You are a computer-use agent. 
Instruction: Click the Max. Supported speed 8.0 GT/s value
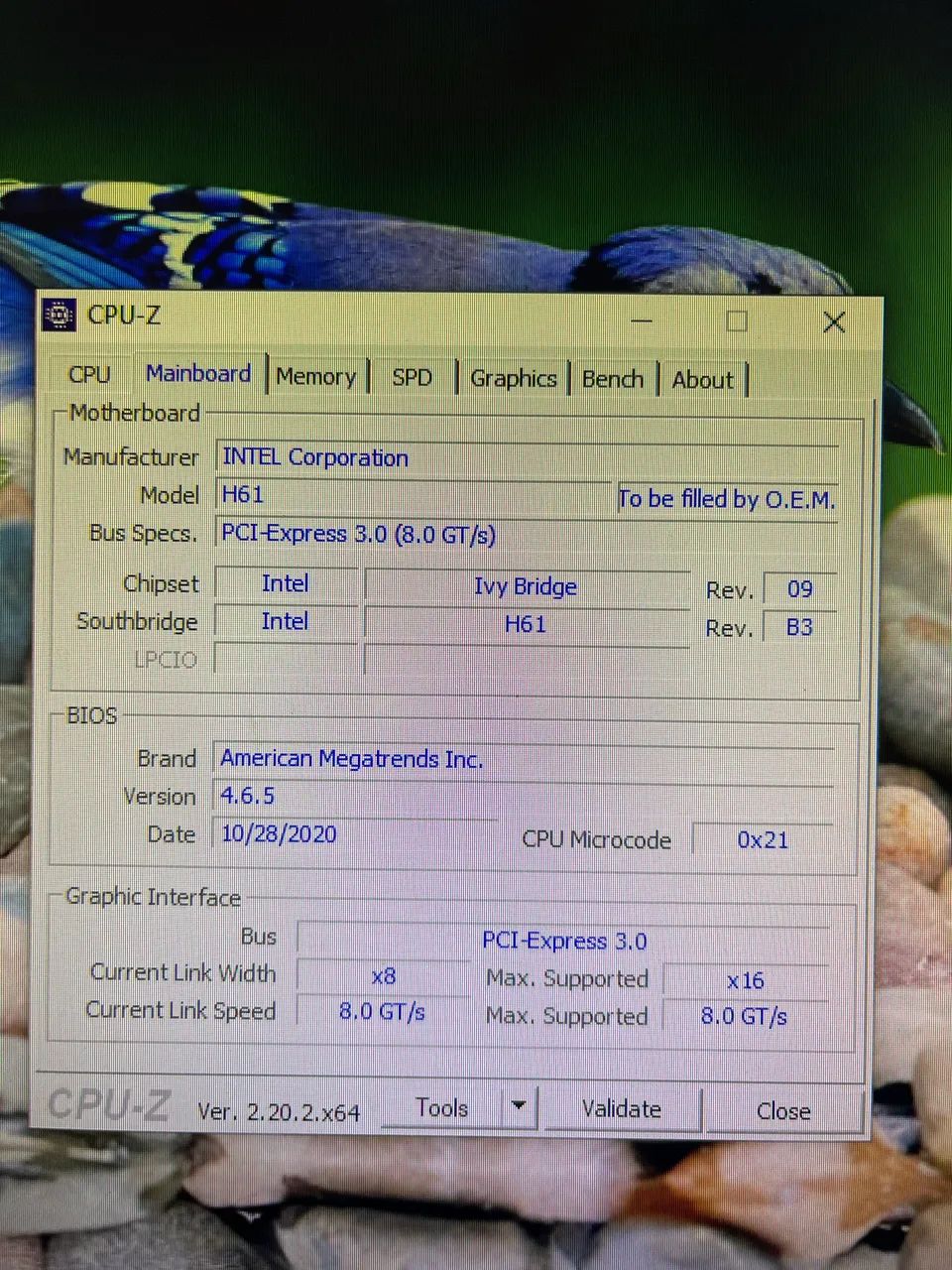[745, 1016]
